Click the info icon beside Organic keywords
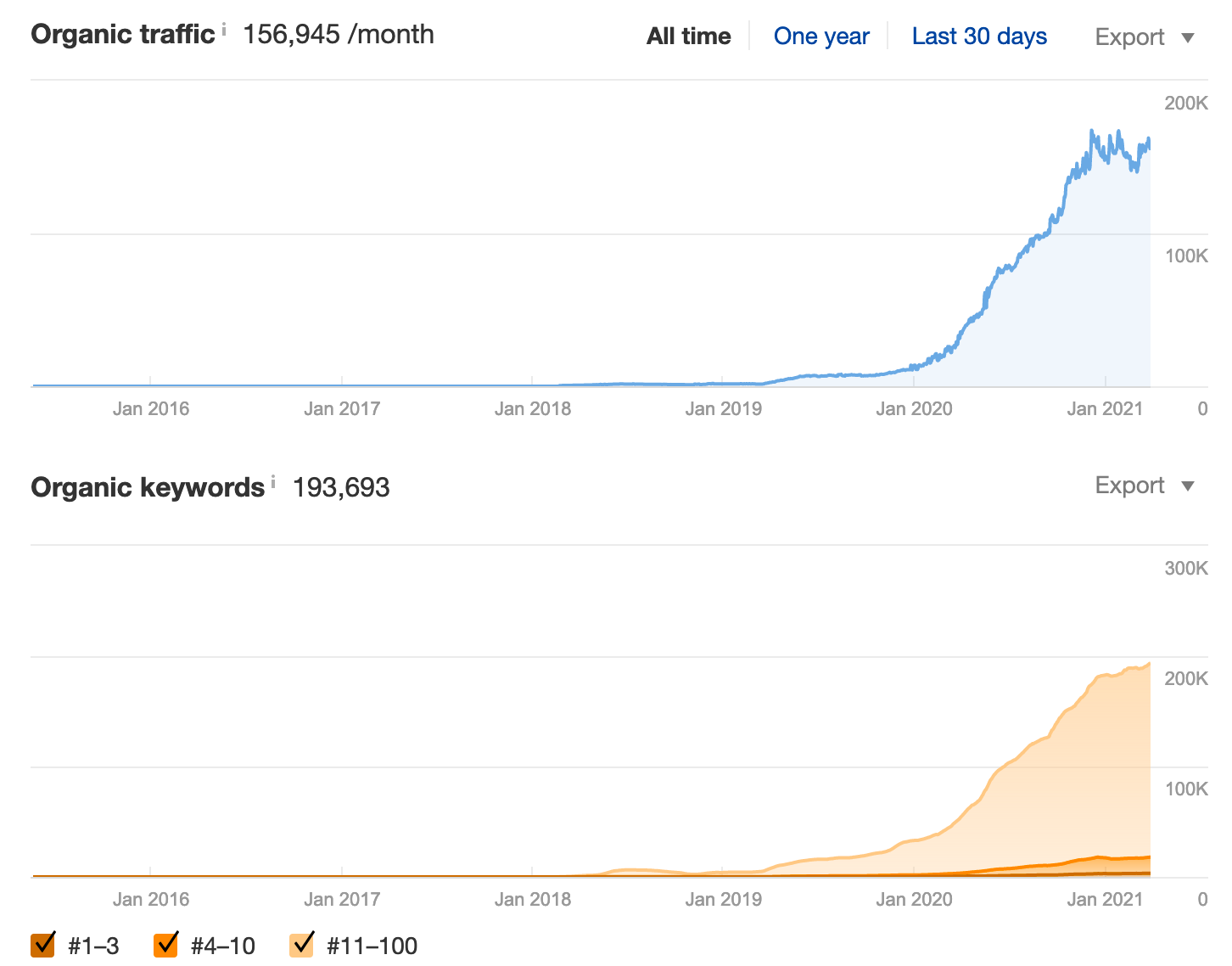Viewport: 1232px width, 966px height. point(273,483)
